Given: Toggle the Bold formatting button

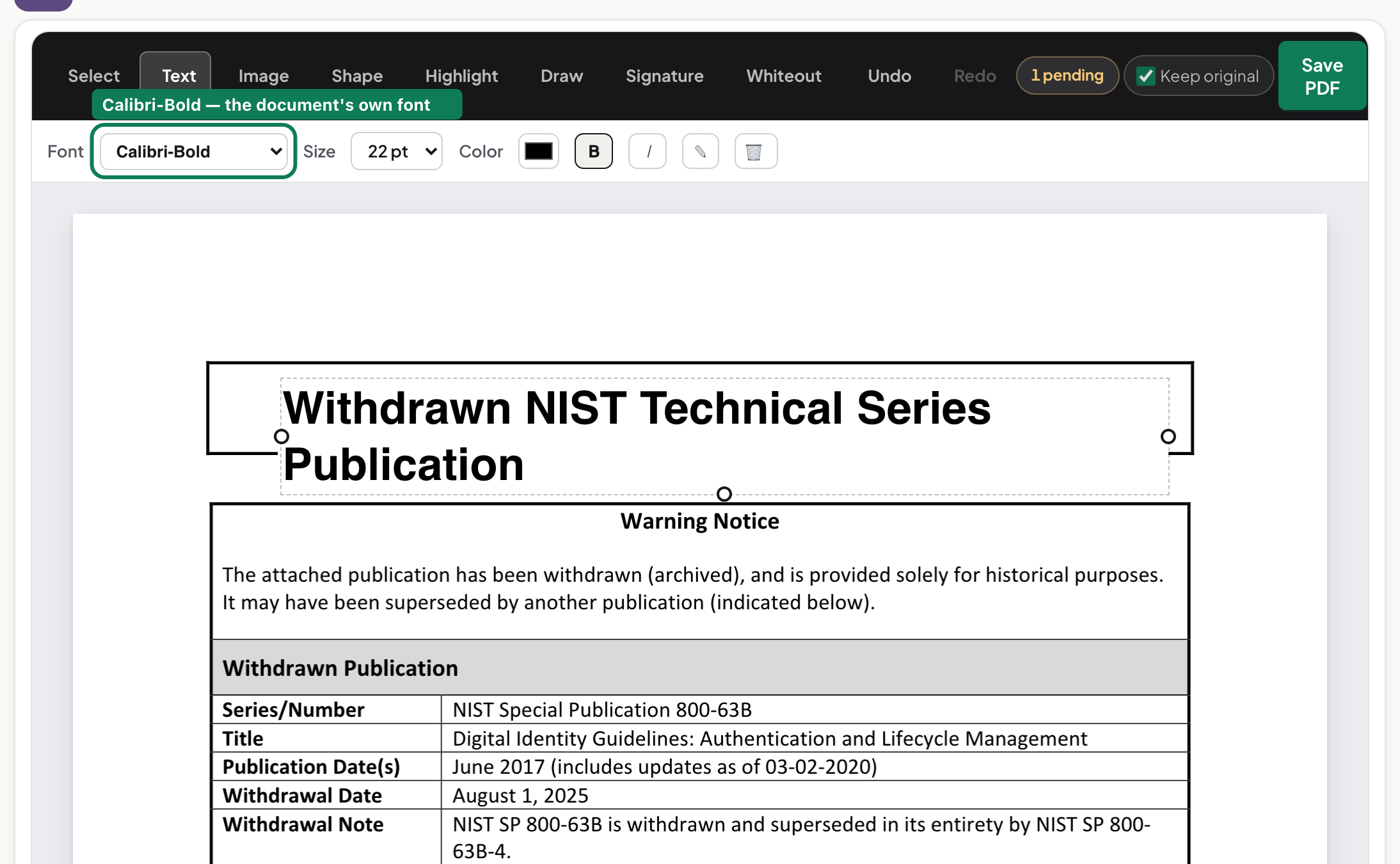Looking at the screenshot, I should coord(593,152).
